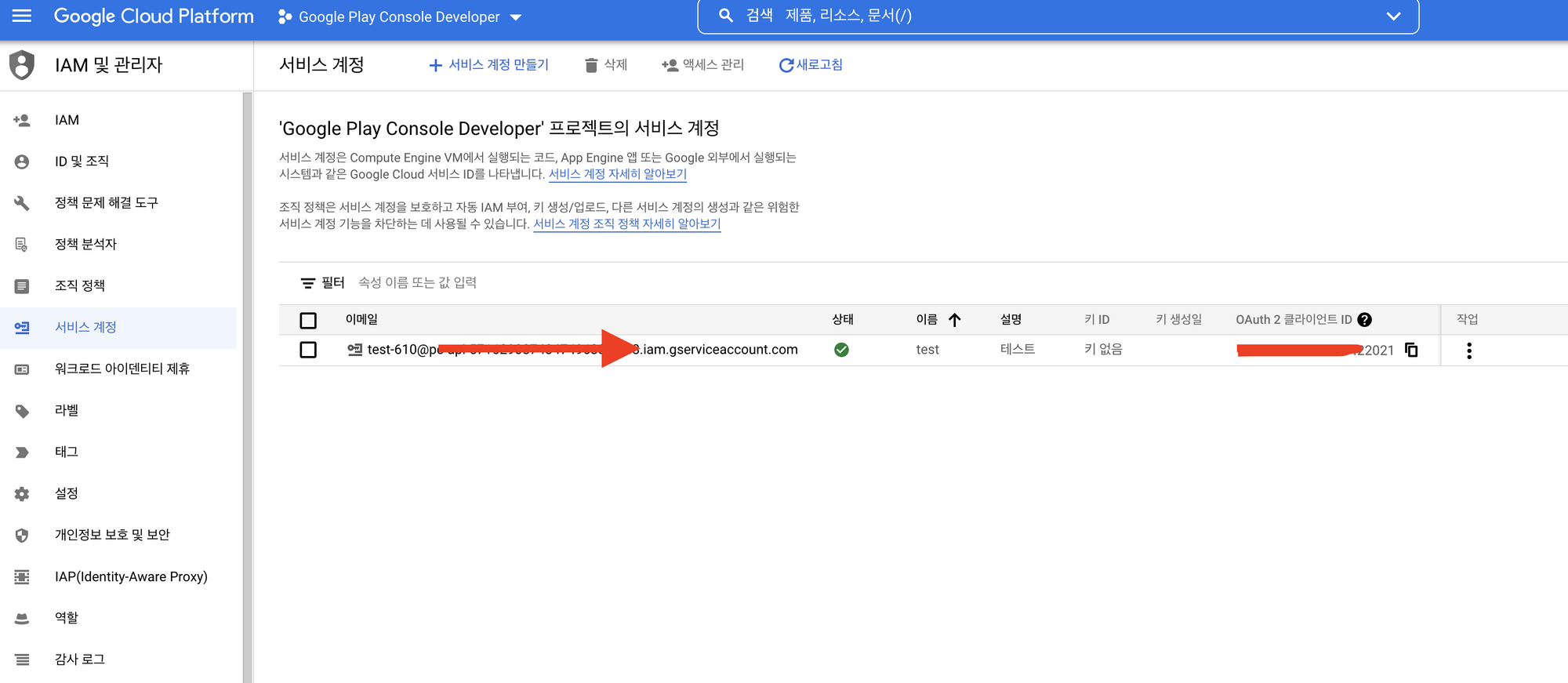Click the 키 ID column header
1568x683 pixels.
coord(1097,319)
